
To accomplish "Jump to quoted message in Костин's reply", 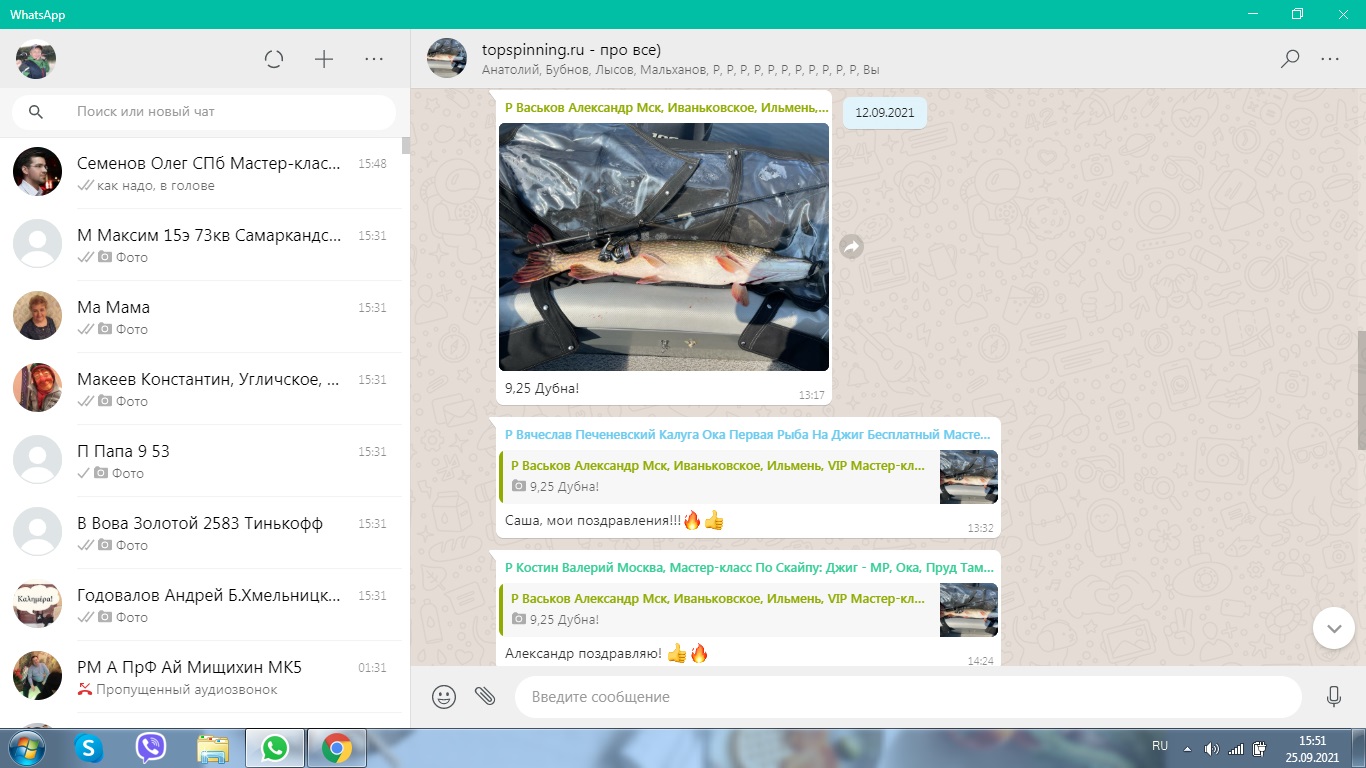I will (x=748, y=610).
